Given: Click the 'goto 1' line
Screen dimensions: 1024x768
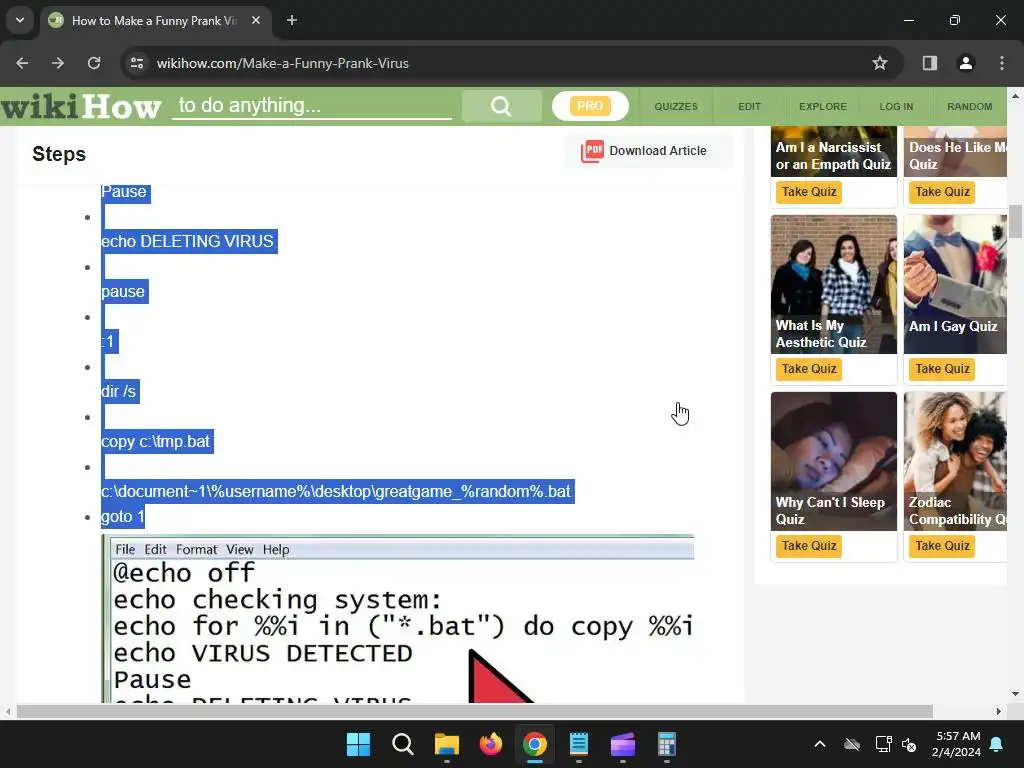Looking at the screenshot, I should [x=122, y=517].
